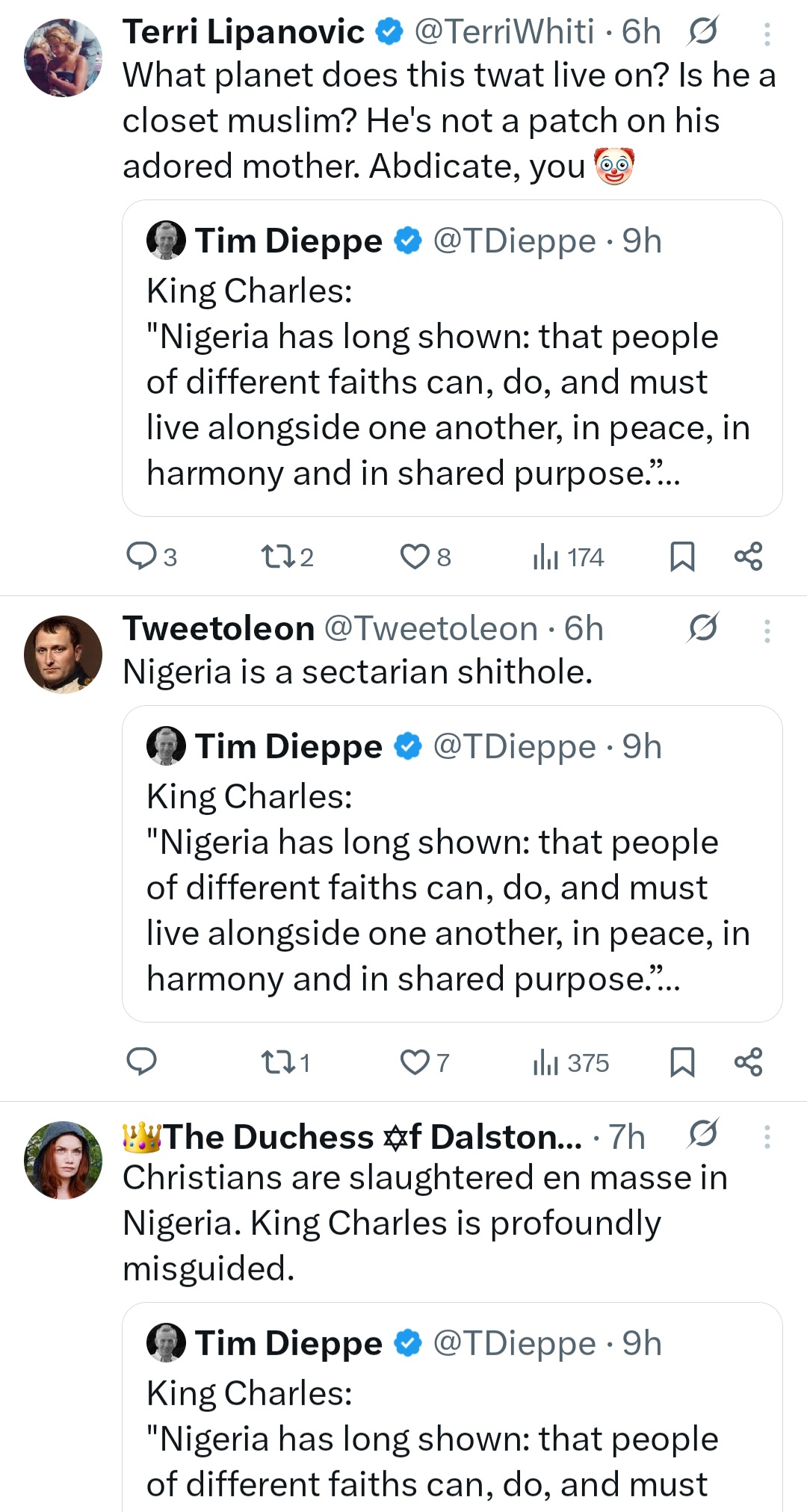Share Terri Lipanovic's tweet
Image resolution: width=807 pixels, height=1512 pixels.
pos(748,557)
